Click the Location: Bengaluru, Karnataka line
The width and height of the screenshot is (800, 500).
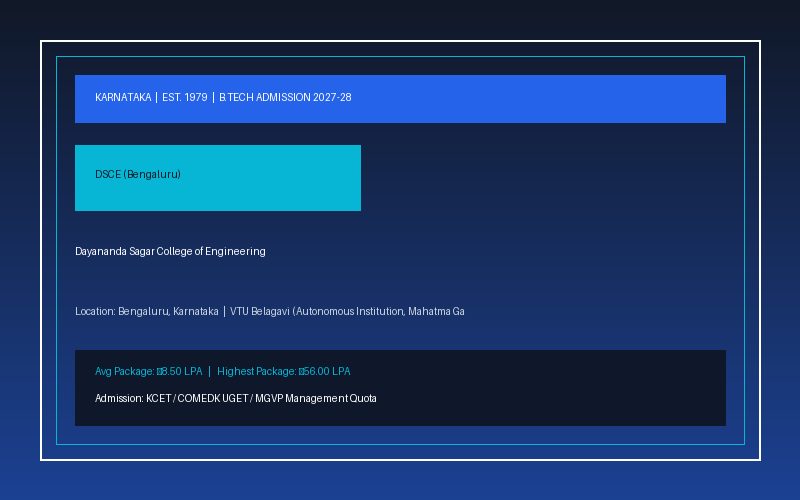pyautogui.click(x=269, y=311)
